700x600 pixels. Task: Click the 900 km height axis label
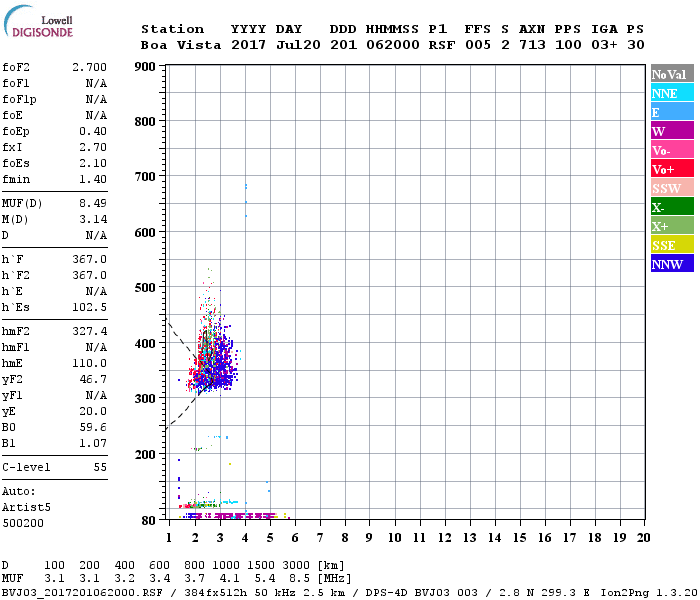[x=145, y=67]
